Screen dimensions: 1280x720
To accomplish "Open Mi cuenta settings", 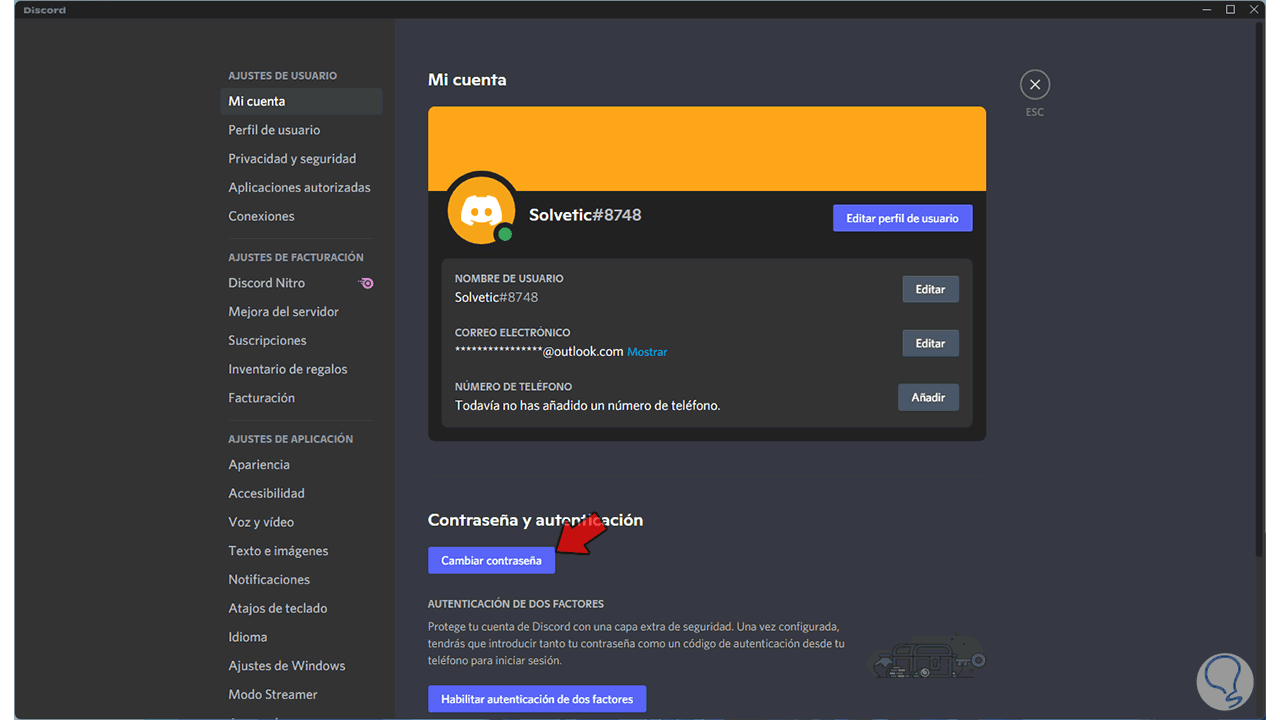I will coord(301,101).
